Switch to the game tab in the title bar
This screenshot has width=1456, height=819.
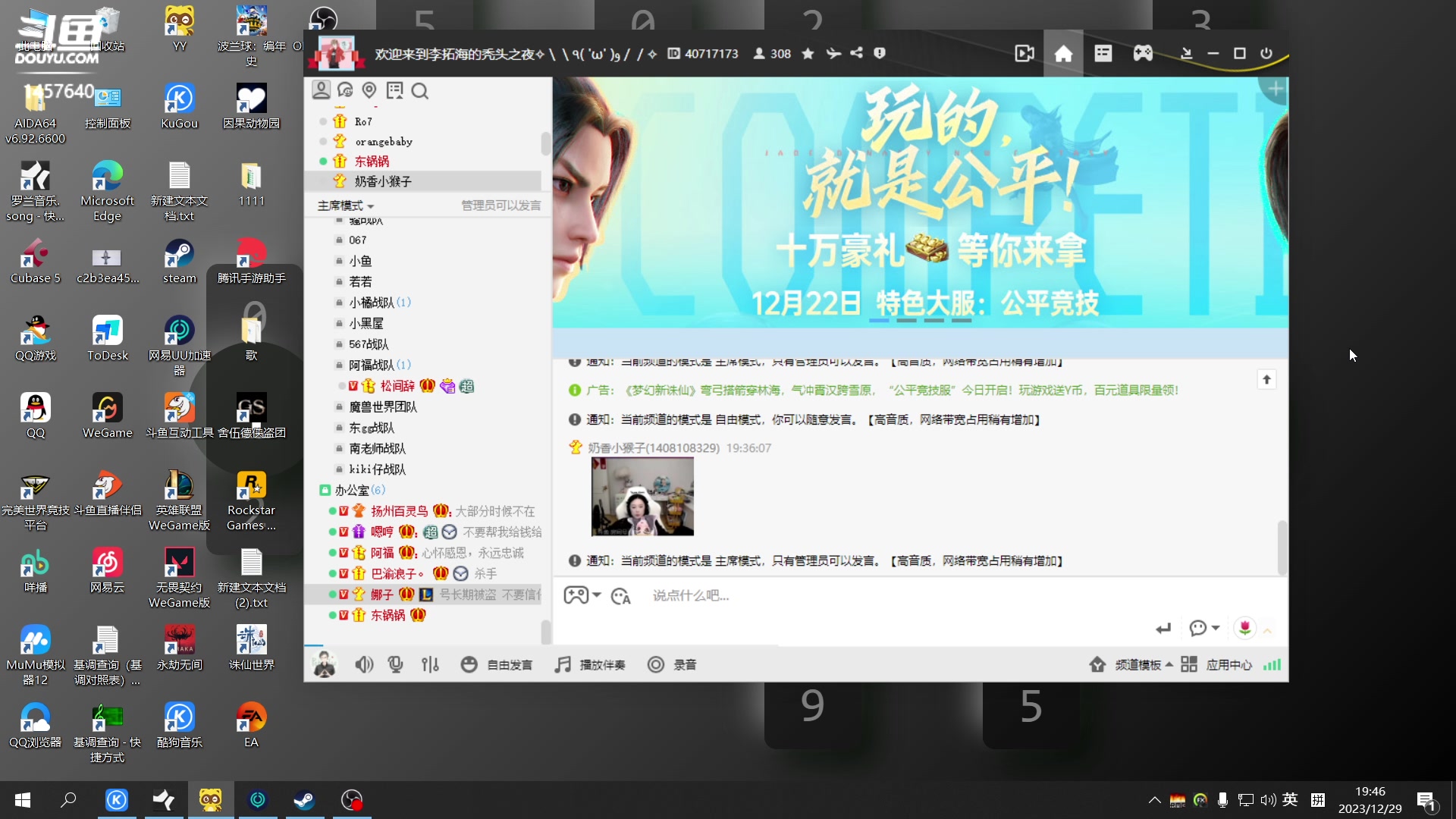(1142, 53)
